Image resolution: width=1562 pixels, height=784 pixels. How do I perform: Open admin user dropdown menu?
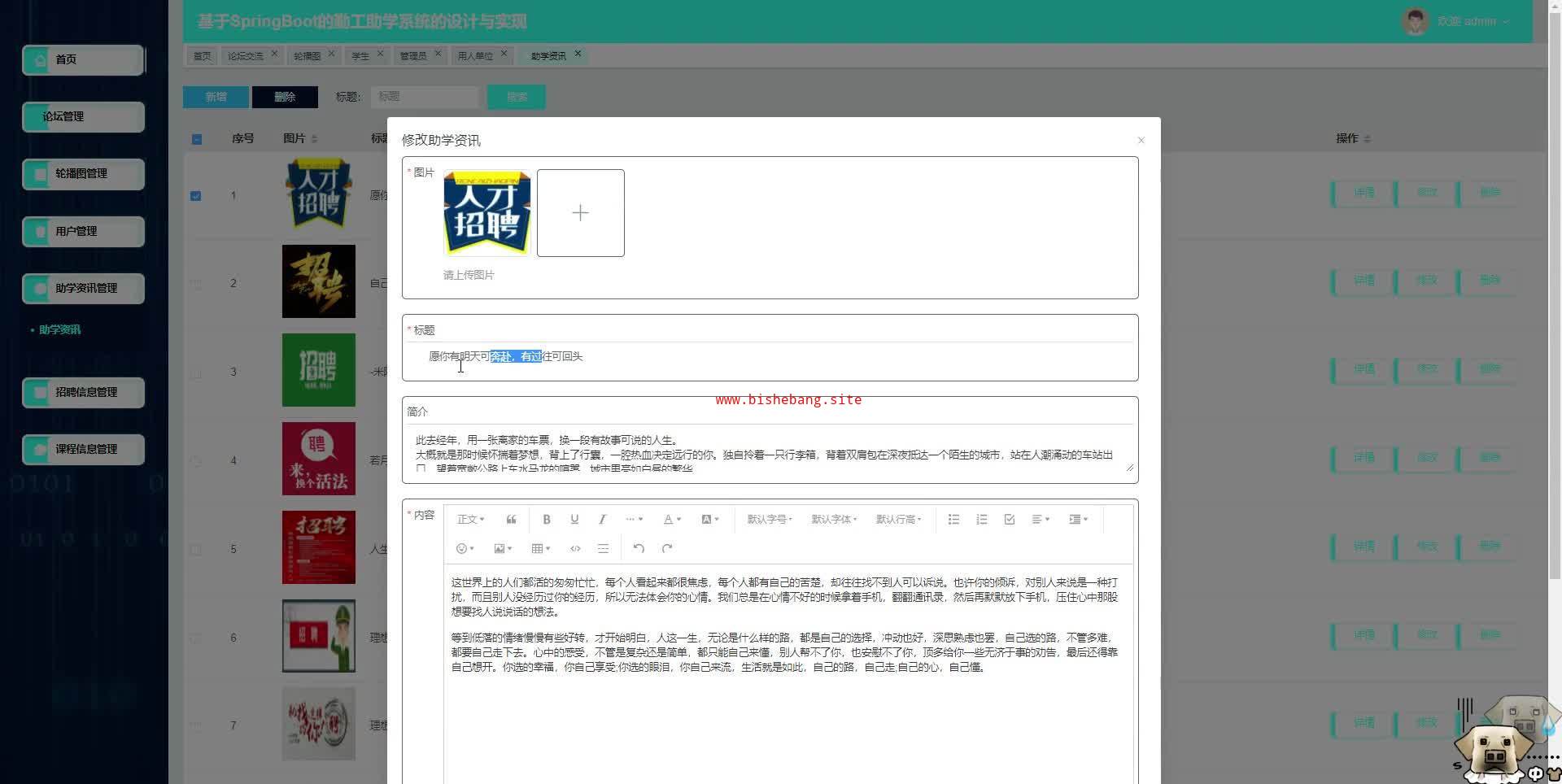pyautogui.click(x=1474, y=22)
